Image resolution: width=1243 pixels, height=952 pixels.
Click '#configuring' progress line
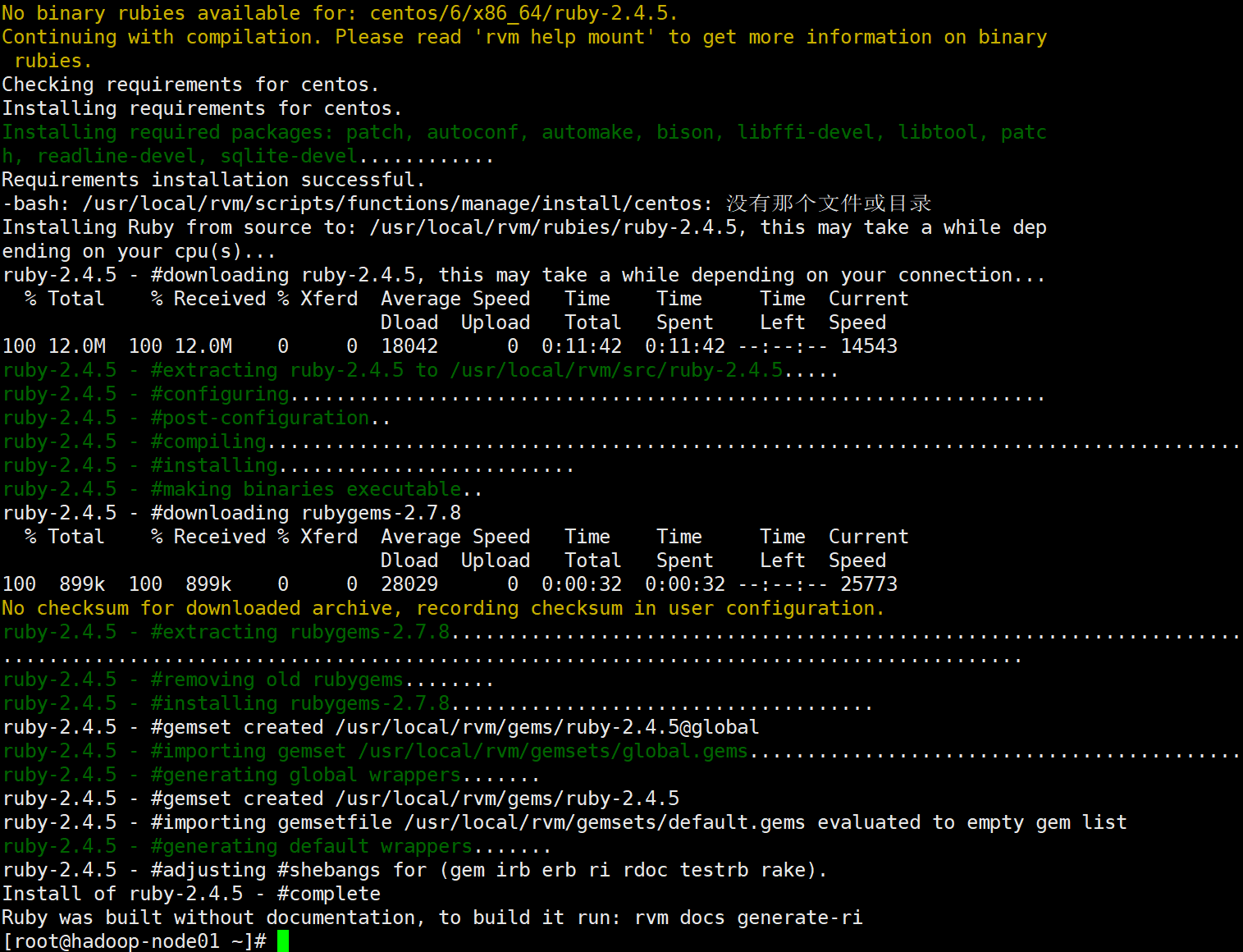[x=523, y=393]
